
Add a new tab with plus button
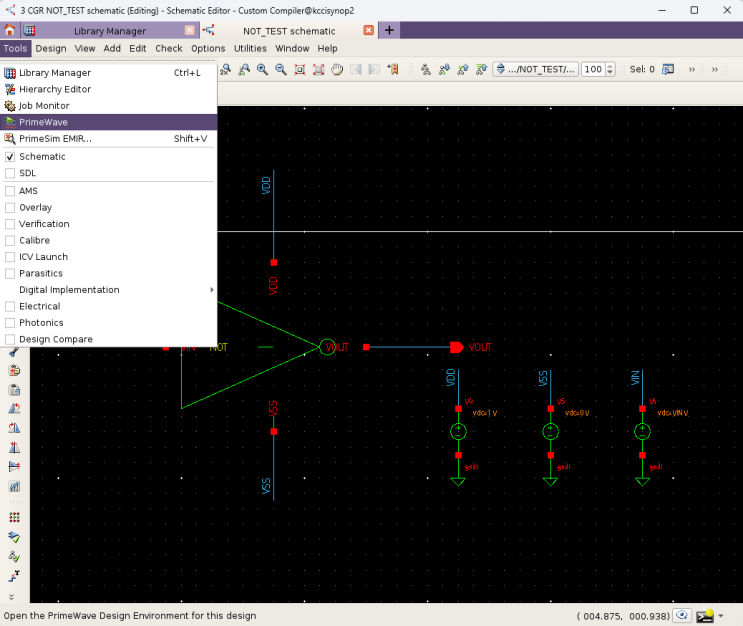(389, 30)
